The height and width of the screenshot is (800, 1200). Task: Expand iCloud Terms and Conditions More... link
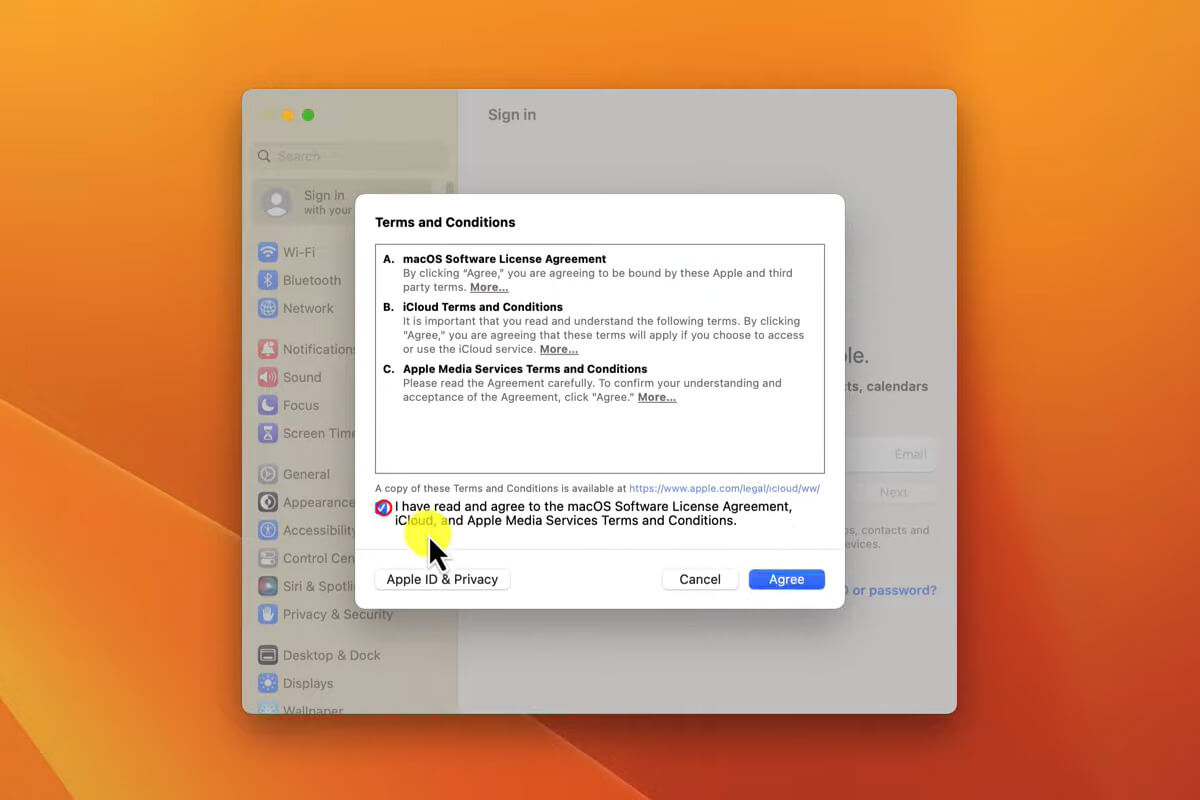click(559, 349)
